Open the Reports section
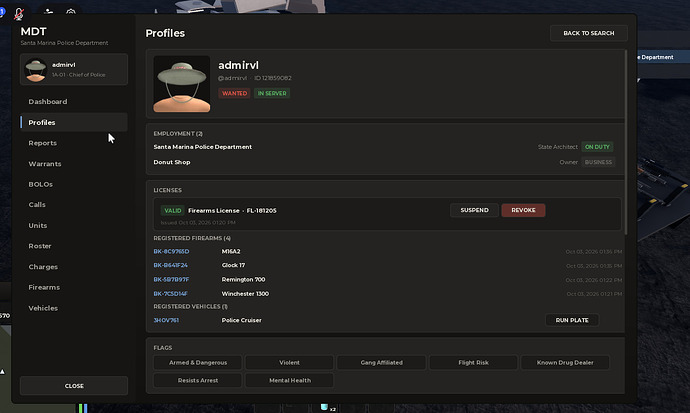690x413 pixels. (x=74, y=143)
